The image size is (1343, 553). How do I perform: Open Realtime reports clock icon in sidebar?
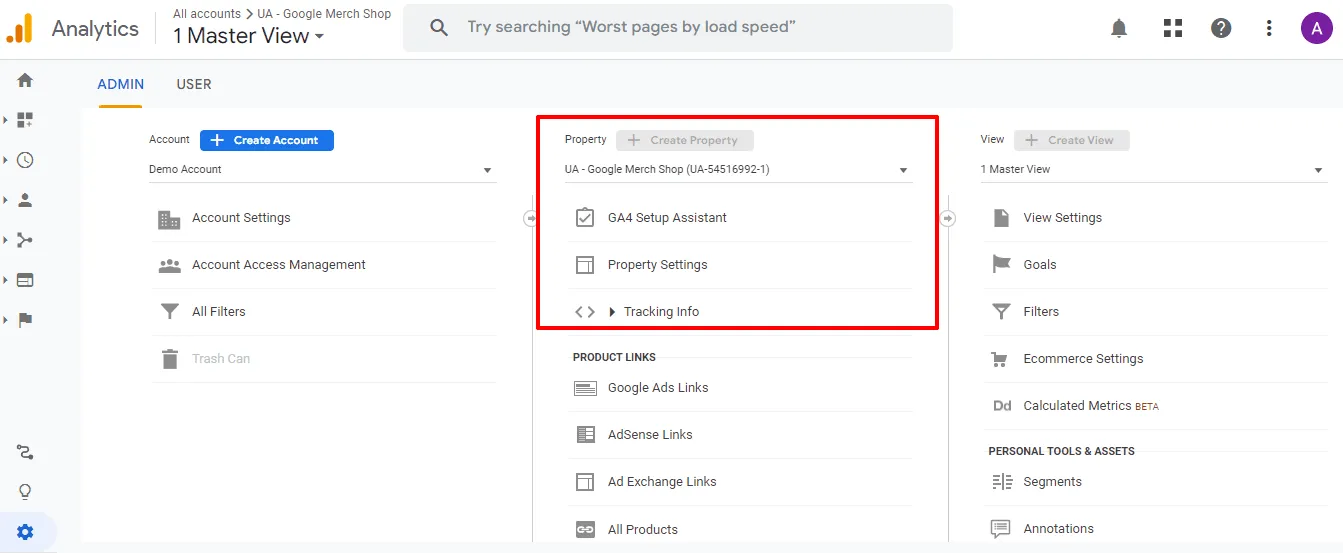click(25, 160)
